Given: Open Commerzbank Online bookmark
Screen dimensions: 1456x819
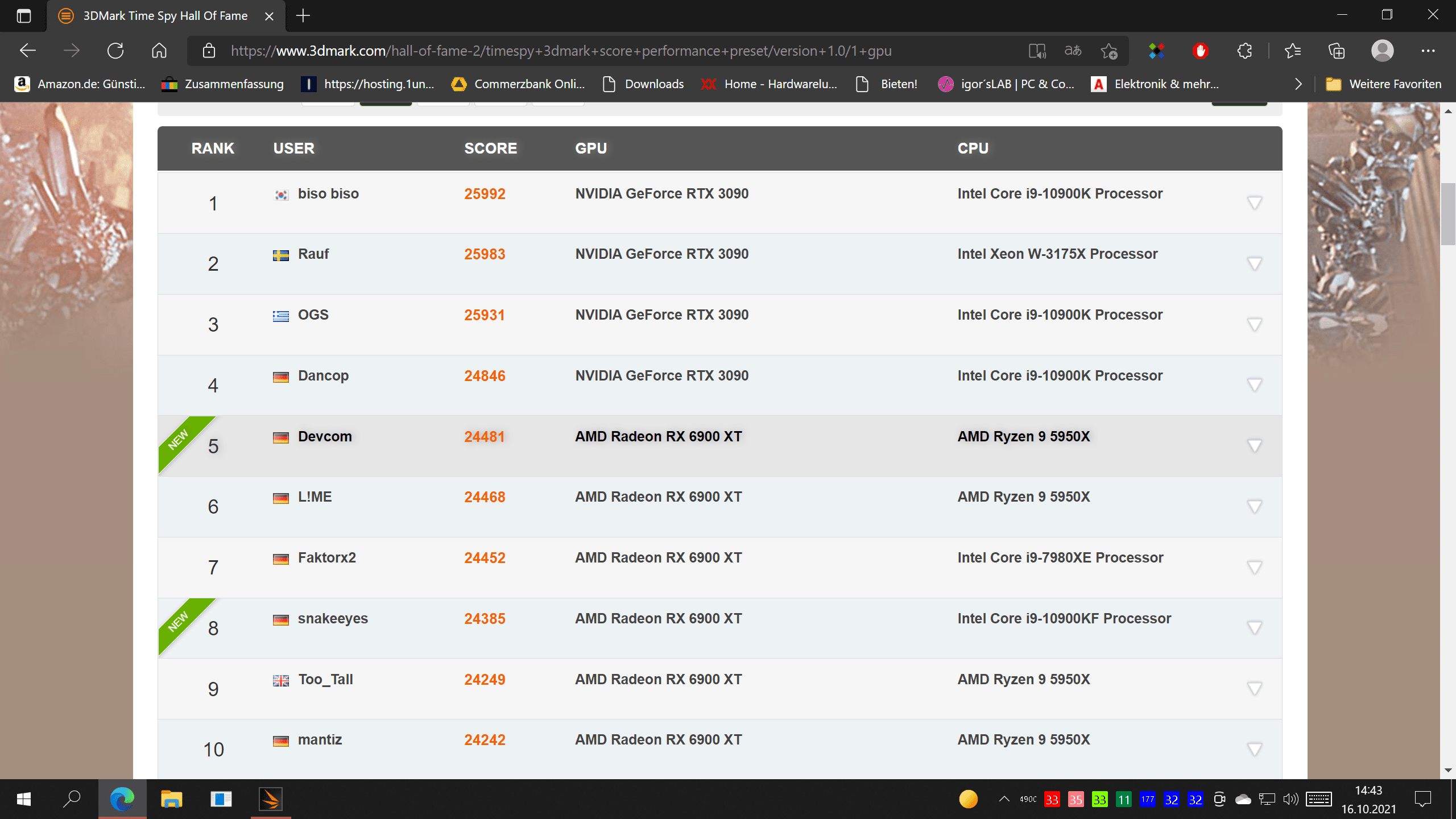Looking at the screenshot, I should 518,84.
